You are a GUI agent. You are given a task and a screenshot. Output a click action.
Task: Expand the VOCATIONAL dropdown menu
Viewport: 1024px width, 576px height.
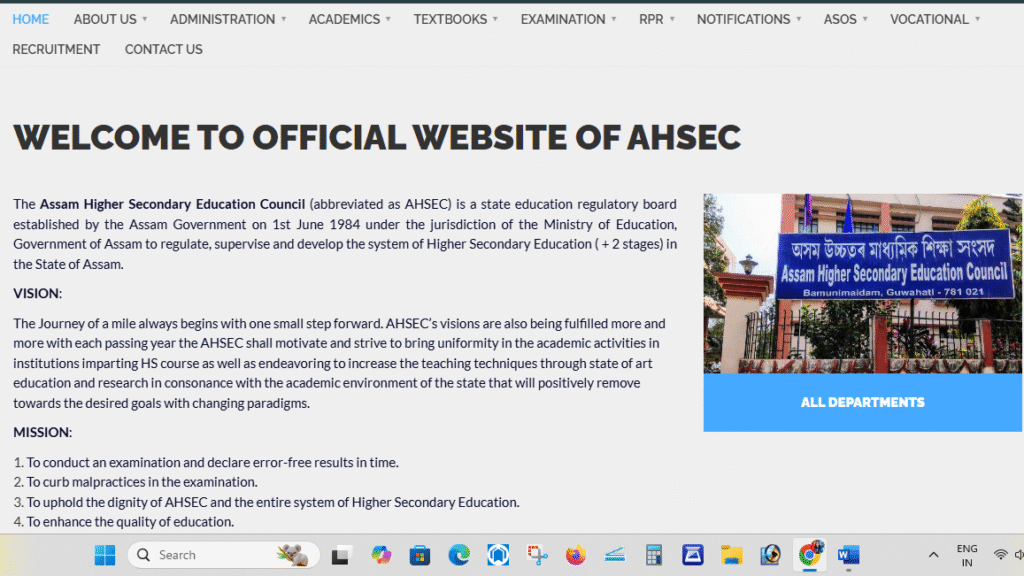click(935, 20)
